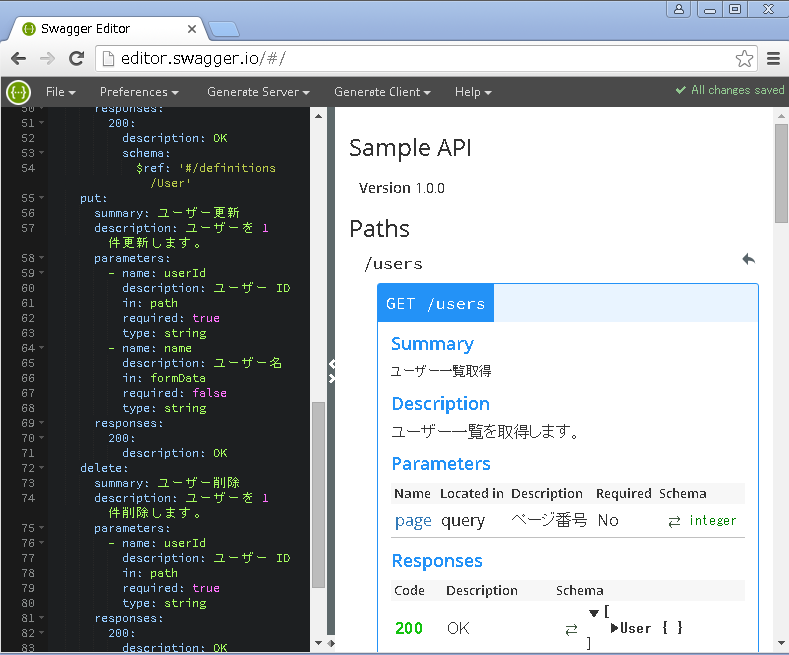
Task: Toggle schema view for 200 response
Action: pyautogui.click(x=571, y=630)
